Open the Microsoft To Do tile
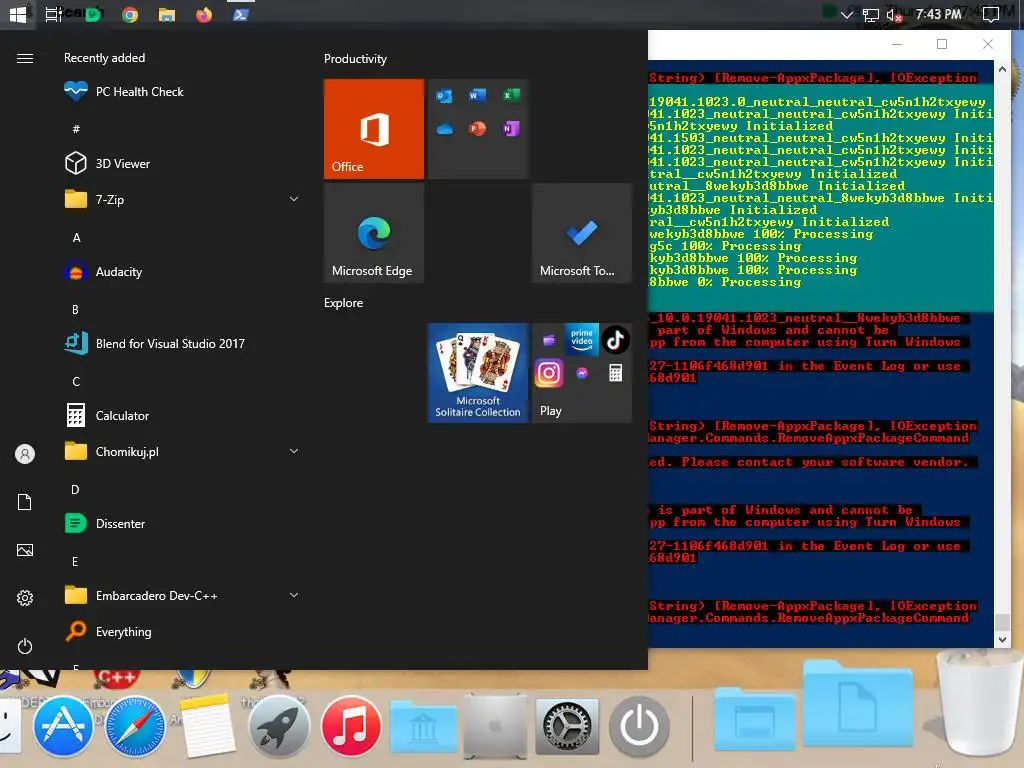Viewport: 1024px width, 768px height. pos(582,233)
